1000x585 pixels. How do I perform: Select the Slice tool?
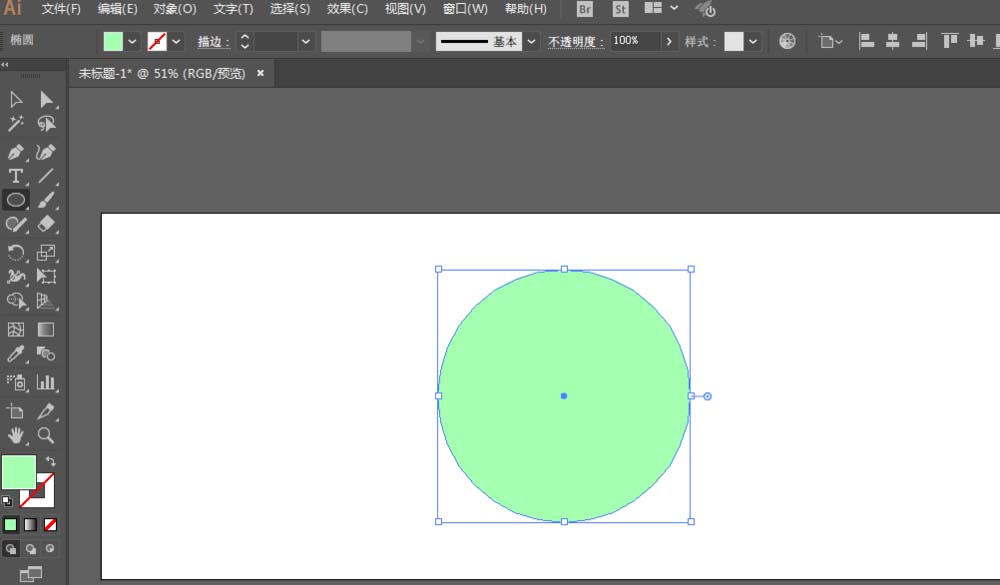tap(46, 411)
